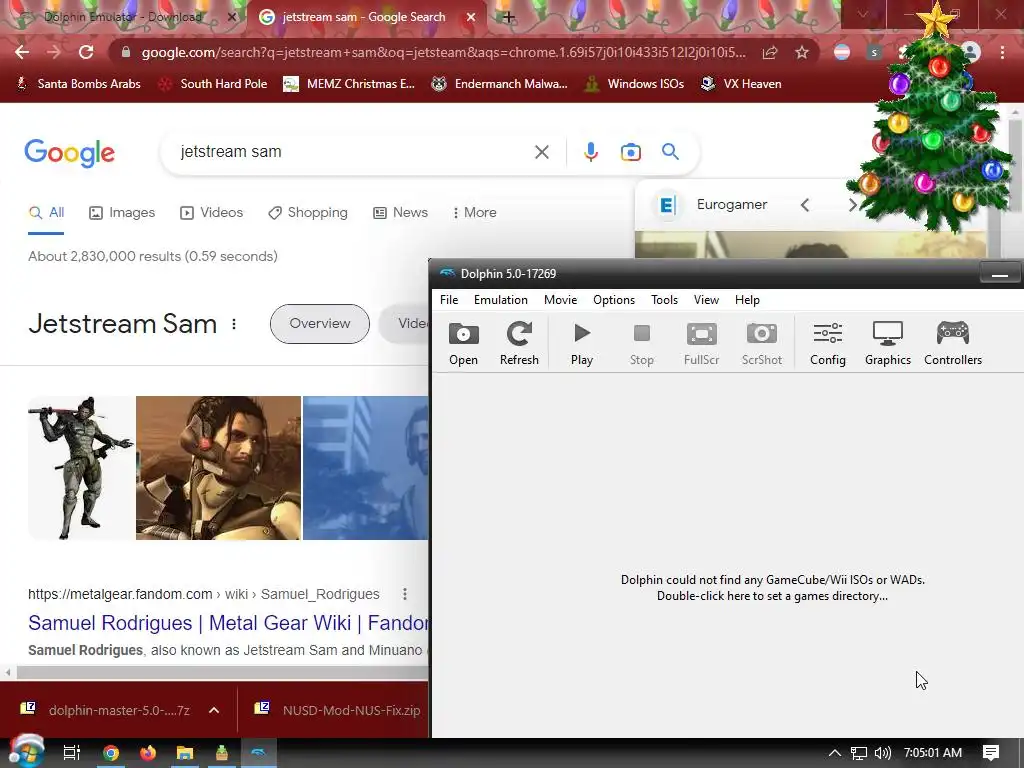
Task: Go forward in Chrome
Action: pos(54,52)
